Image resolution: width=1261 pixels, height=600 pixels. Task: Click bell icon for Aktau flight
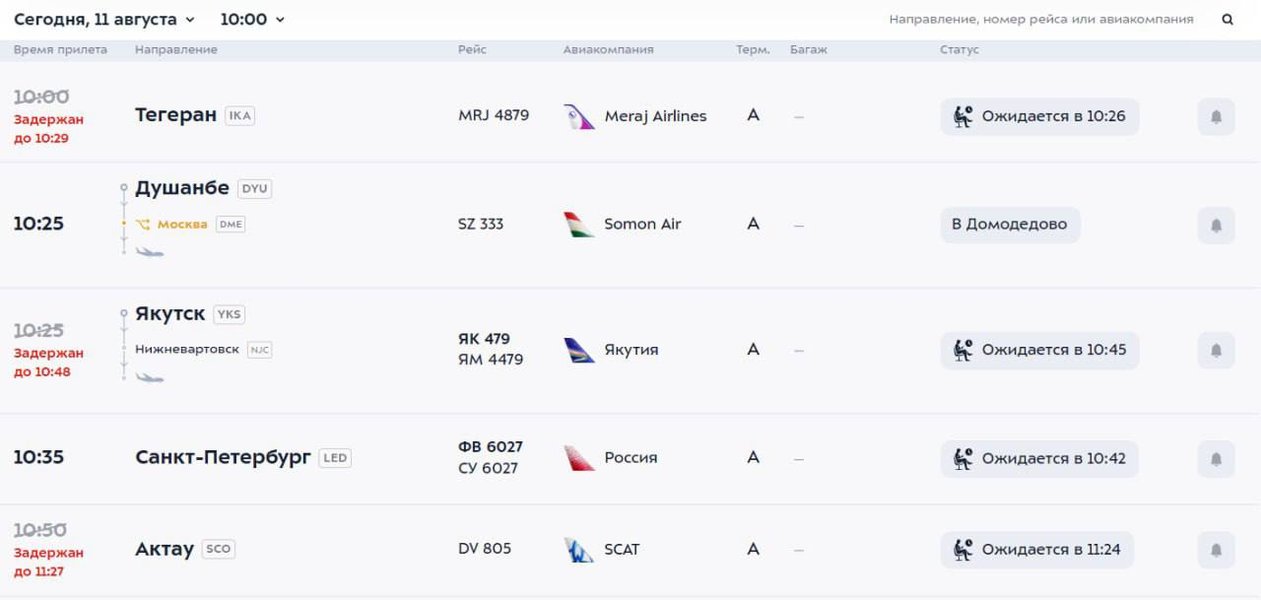tap(1216, 549)
